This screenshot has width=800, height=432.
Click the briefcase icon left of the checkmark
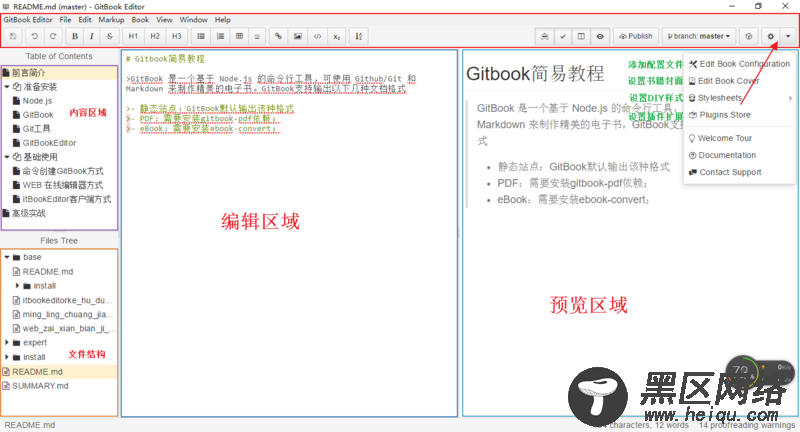click(544, 36)
